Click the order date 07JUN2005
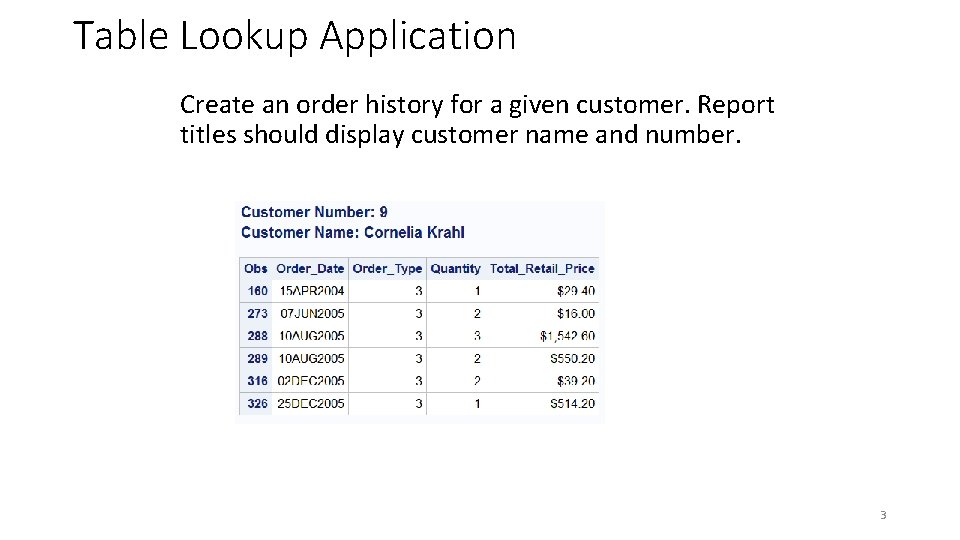The height and width of the screenshot is (540, 960). 312,313
